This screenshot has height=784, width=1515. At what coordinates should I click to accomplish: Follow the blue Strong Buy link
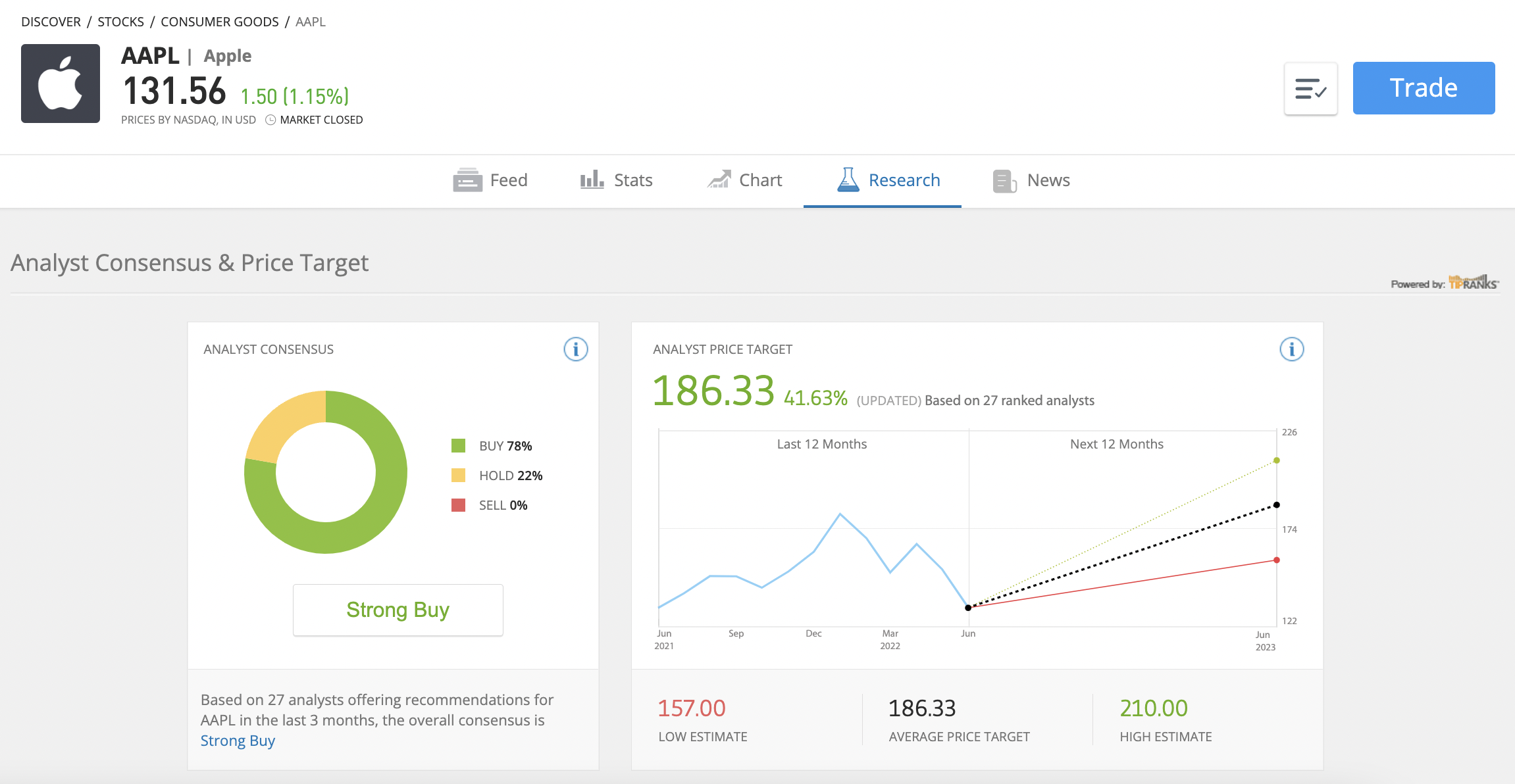pos(238,741)
